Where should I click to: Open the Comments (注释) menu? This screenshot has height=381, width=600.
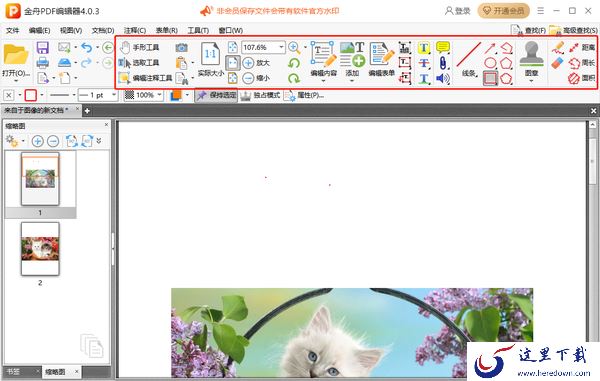coord(135,30)
